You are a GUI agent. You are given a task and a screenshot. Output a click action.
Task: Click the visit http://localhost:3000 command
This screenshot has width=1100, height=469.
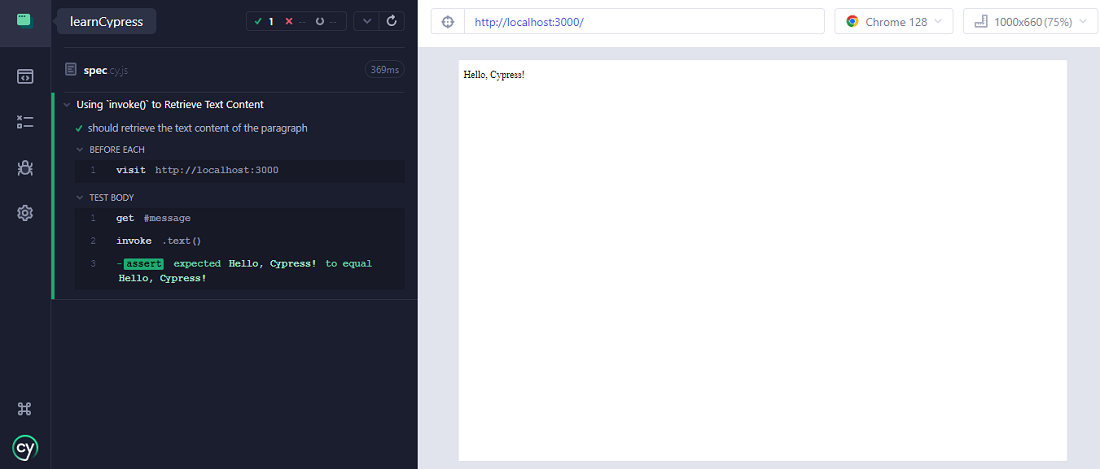(239, 170)
